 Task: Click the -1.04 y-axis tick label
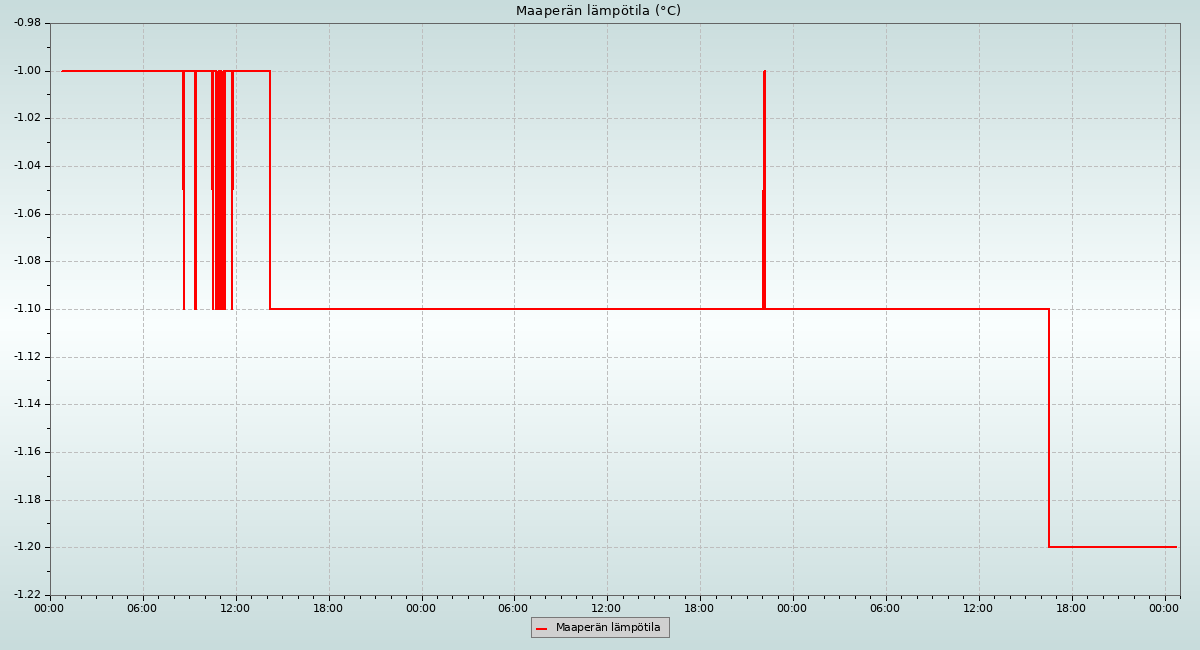tap(27, 166)
